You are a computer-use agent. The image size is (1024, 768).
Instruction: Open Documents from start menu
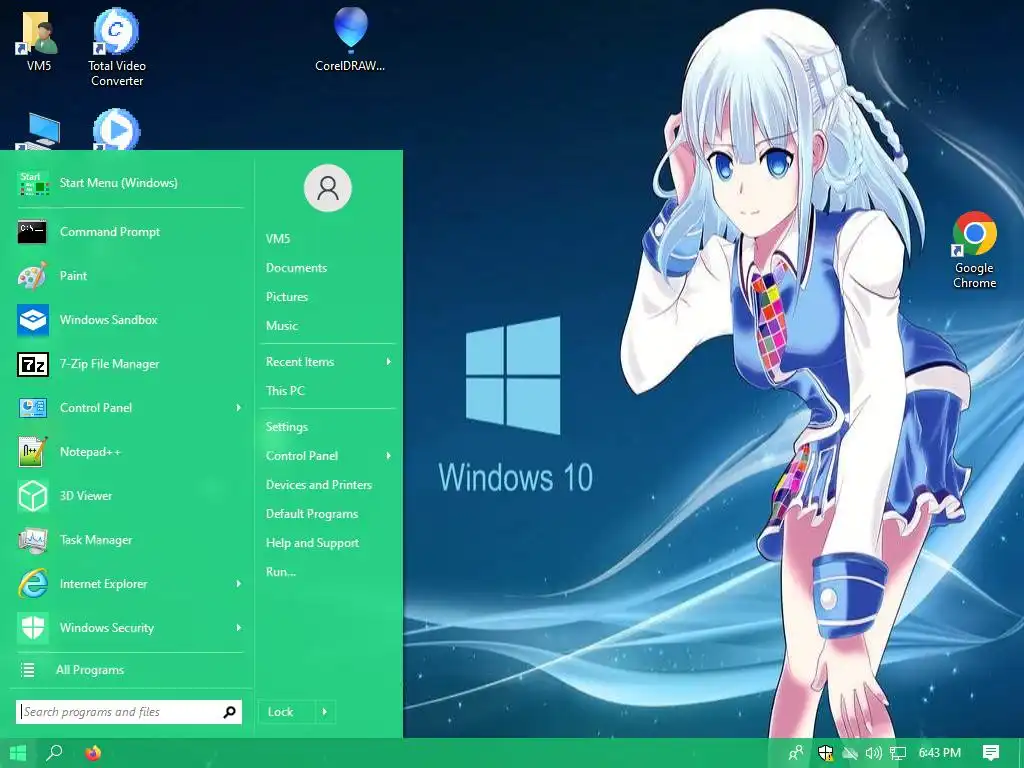pos(296,268)
